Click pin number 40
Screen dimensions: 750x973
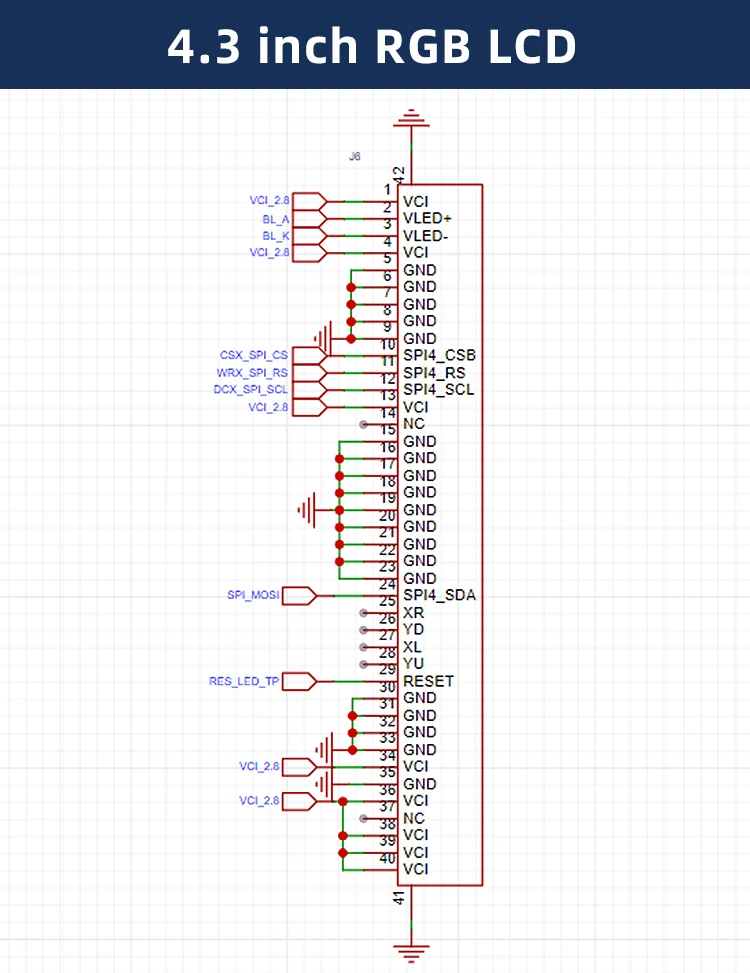pos(388,858)
